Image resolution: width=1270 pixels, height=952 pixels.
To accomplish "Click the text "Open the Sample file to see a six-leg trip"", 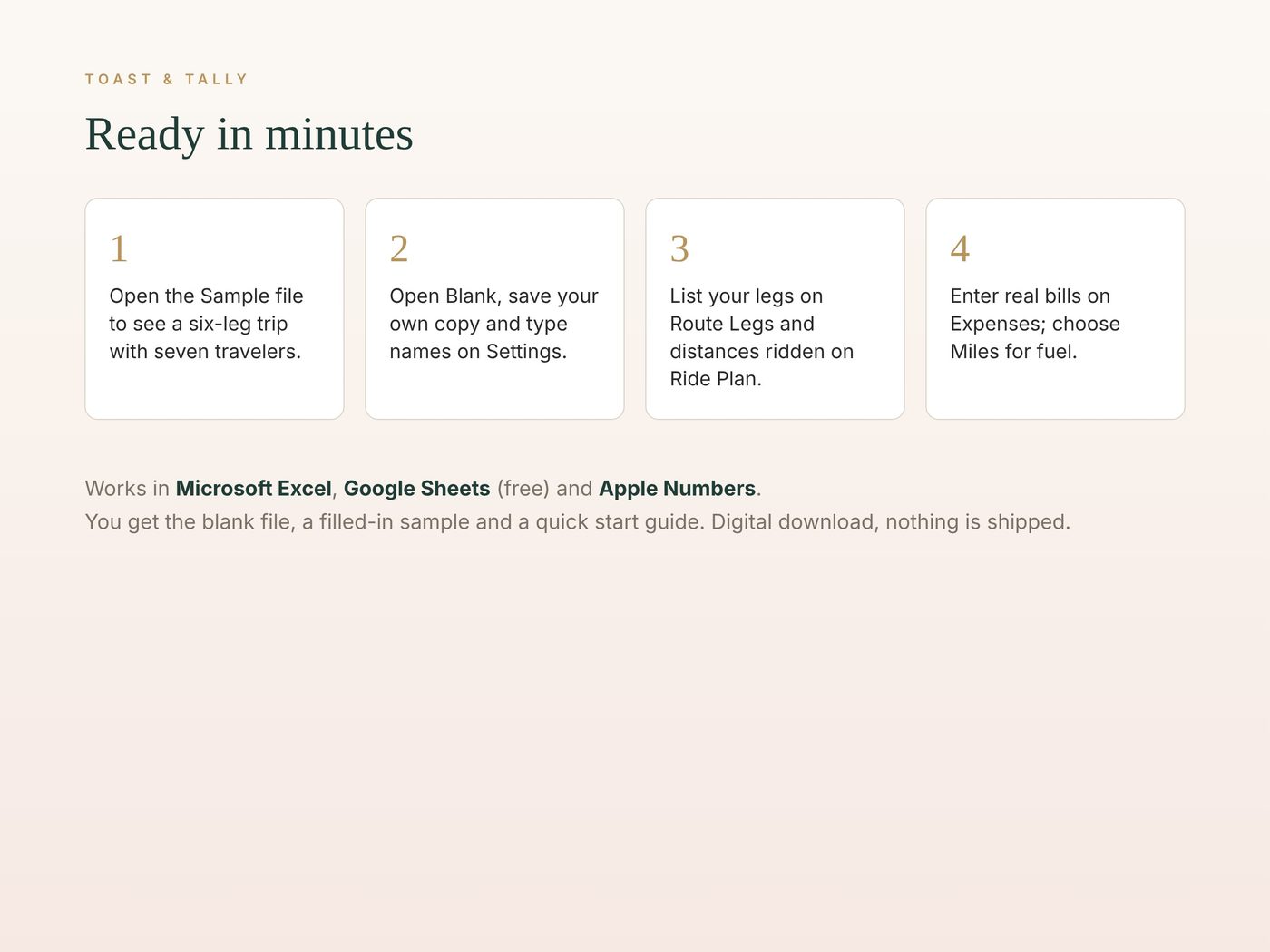I will point(206,310).
